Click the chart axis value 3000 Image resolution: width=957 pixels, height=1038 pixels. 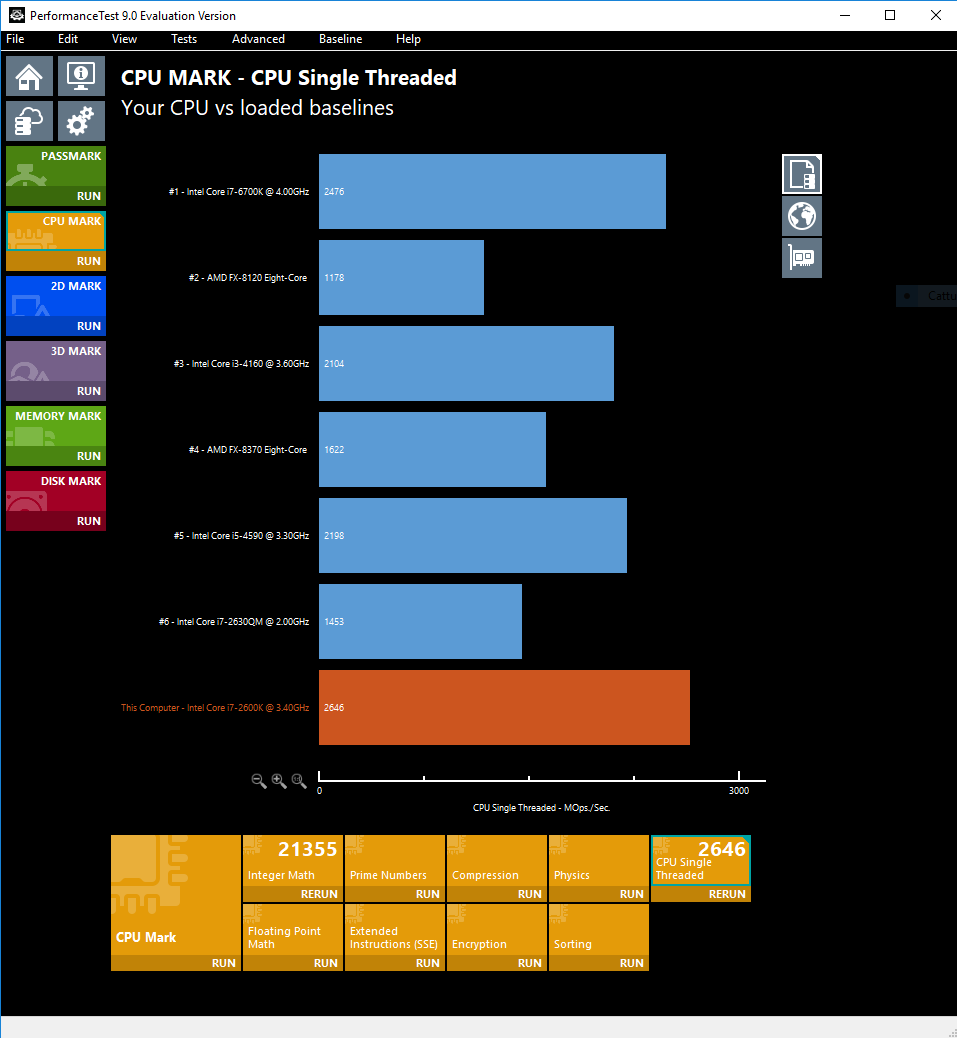739,791
